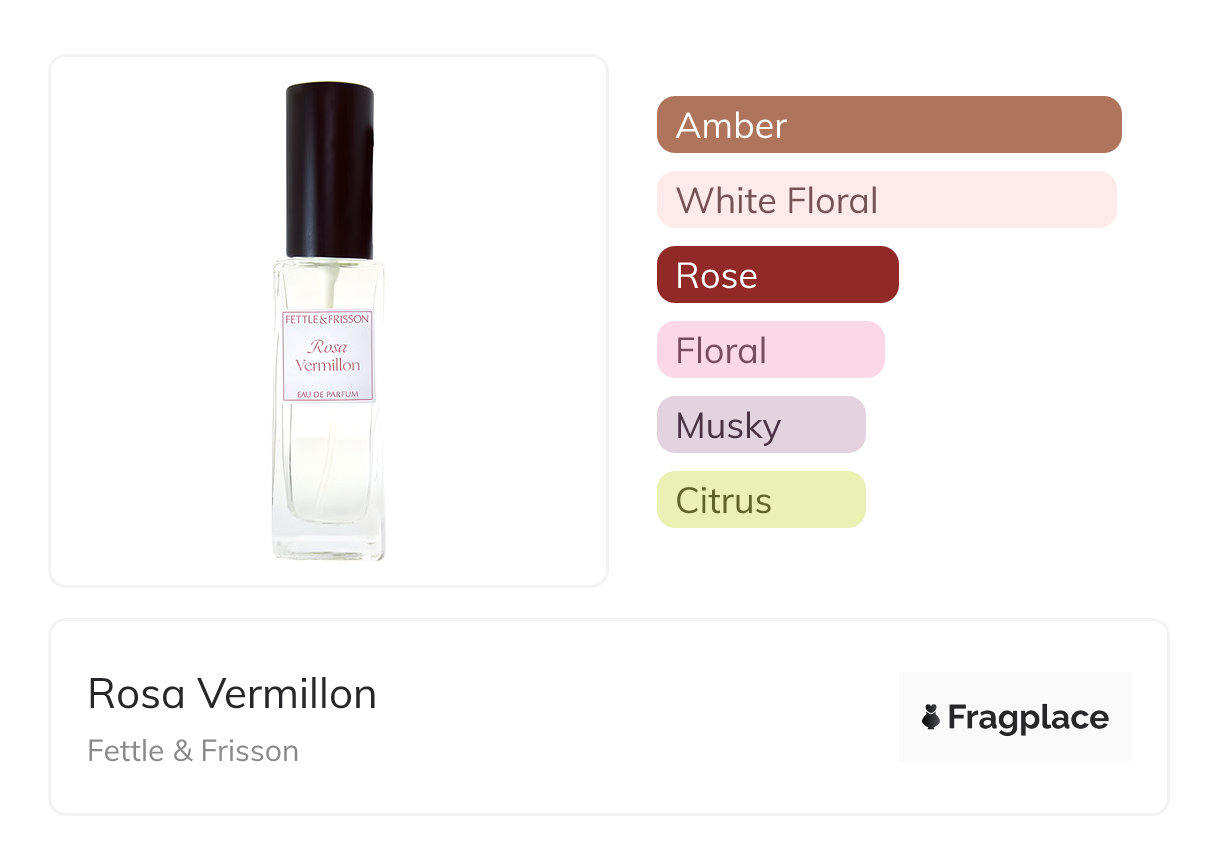Click the "FETTLE&FRISSON" header on bottle label
Viewport: 1218px width, 864px height.
[328, 319]
